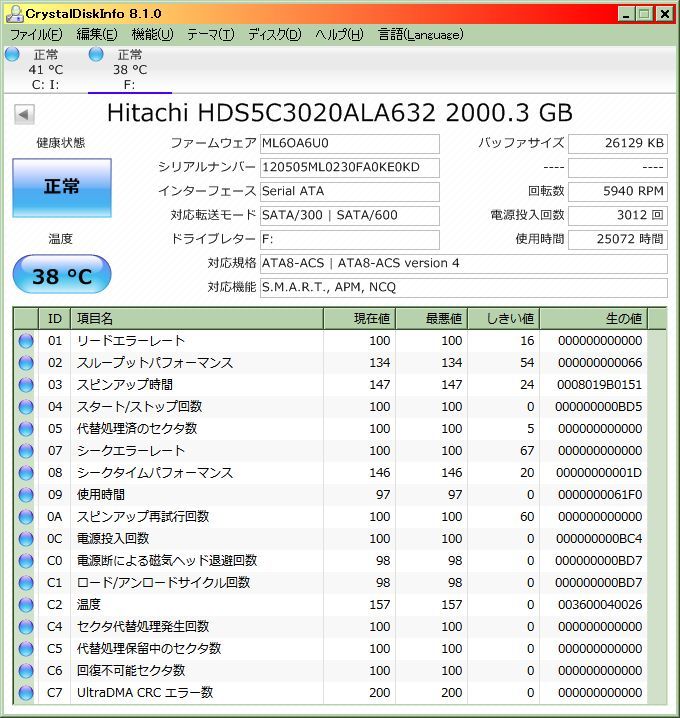Open the ファイル(F) menu
Viewport: 680px width, 718px height.
pyautogui.click(x=36, y=34)
